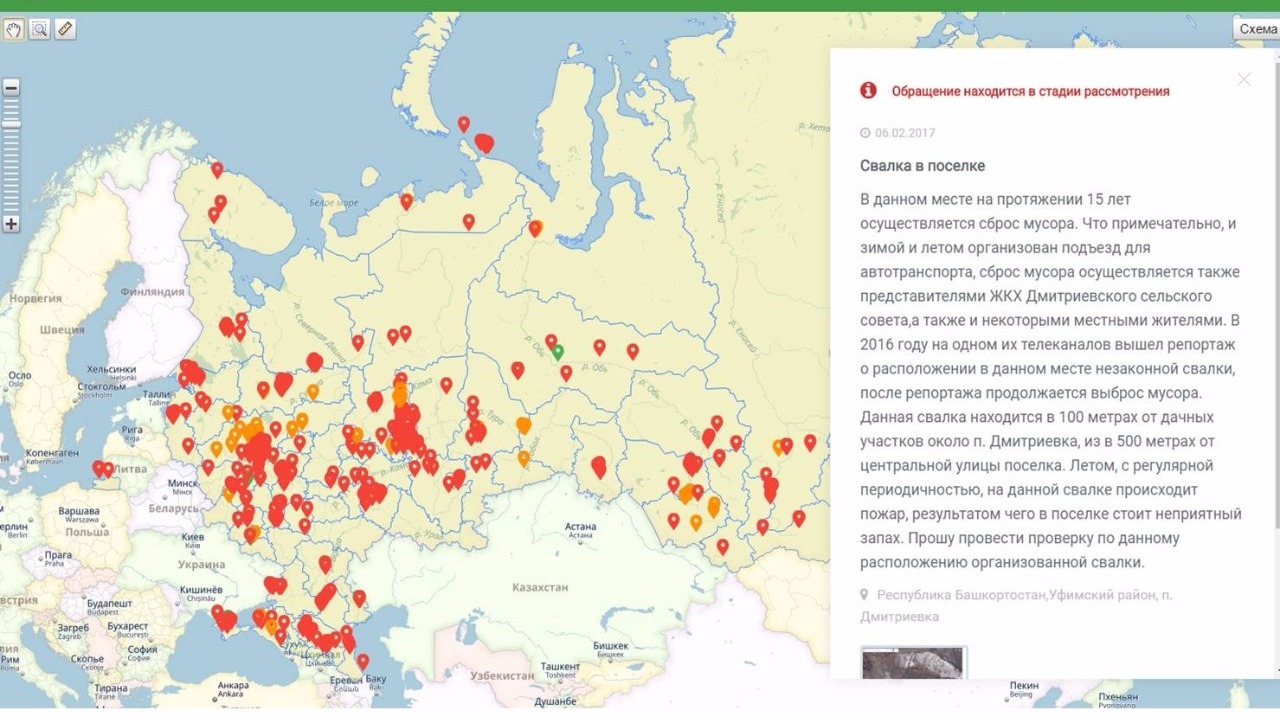This screenshot has width=1280, height=720.
Task: Click the 'Обращение находится в стадии рассмотрения' status
Action: coord(1030,92)
